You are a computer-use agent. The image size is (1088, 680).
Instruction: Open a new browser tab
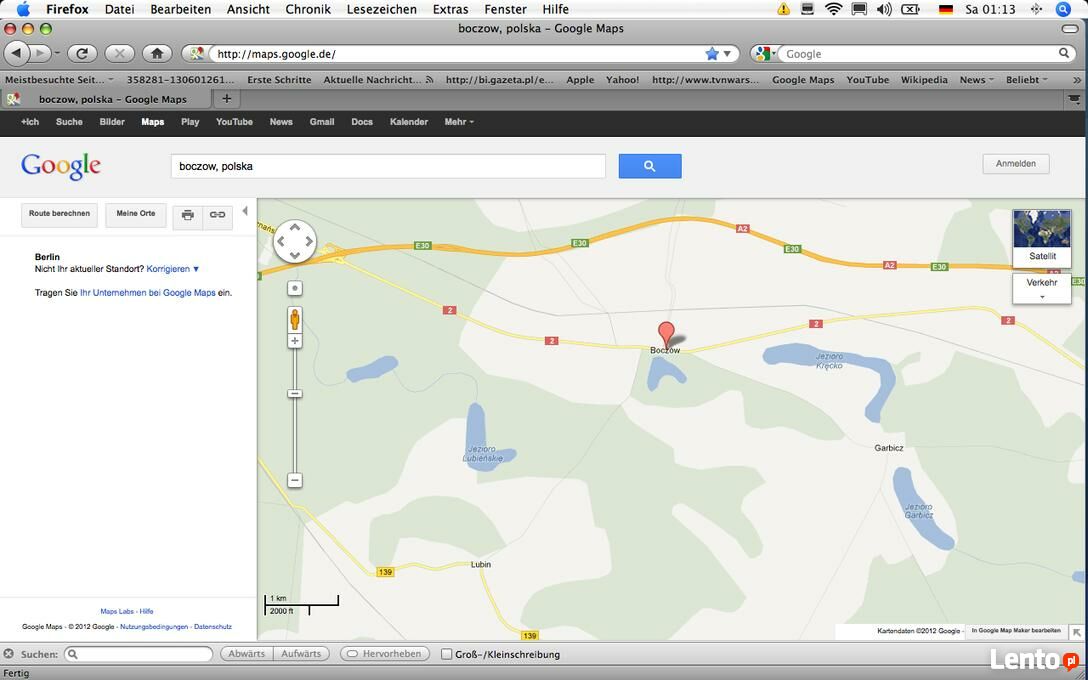(x=226, y=99)
